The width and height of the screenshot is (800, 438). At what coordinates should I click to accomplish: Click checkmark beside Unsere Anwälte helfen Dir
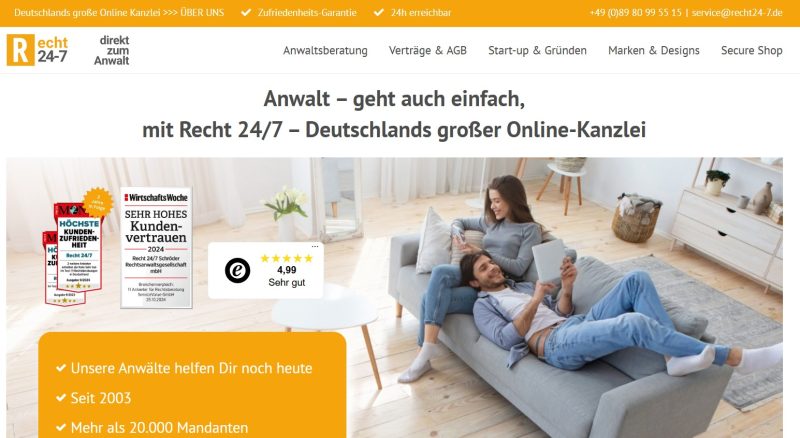(61, 368)
